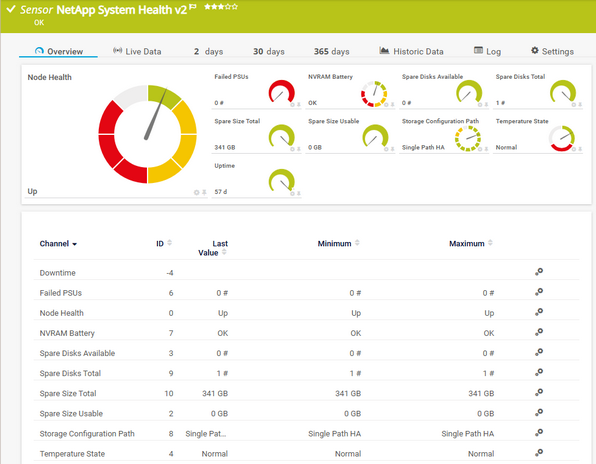Sort the table by Channel column
The width and height of the screenshot is (596, 464).
(58, 244)
